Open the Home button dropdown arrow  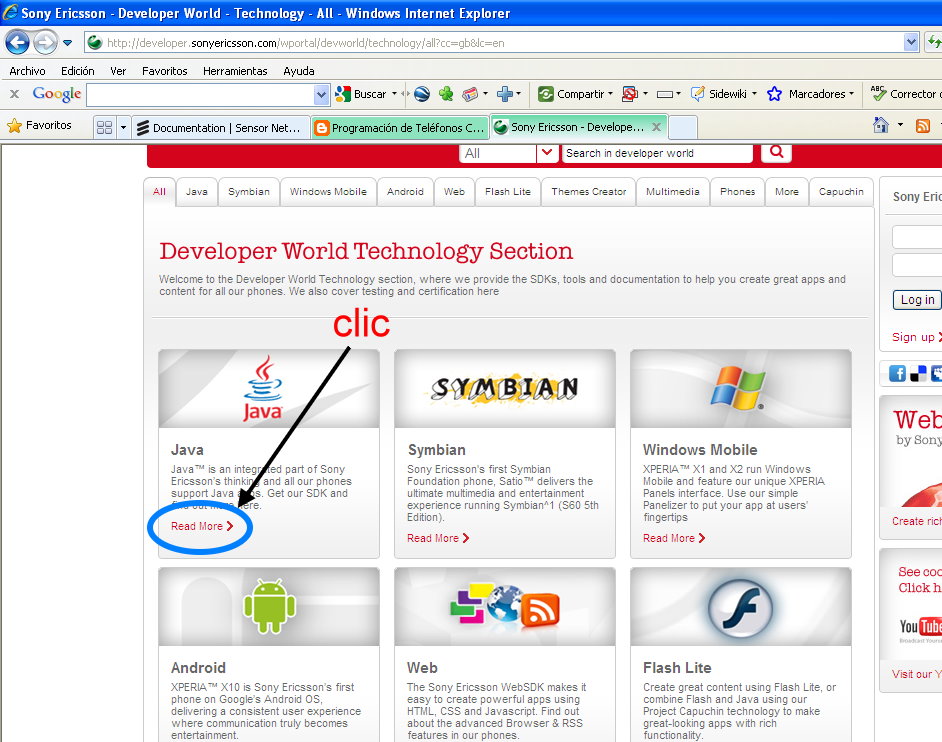pyautogui.click(x=900, y=125)
